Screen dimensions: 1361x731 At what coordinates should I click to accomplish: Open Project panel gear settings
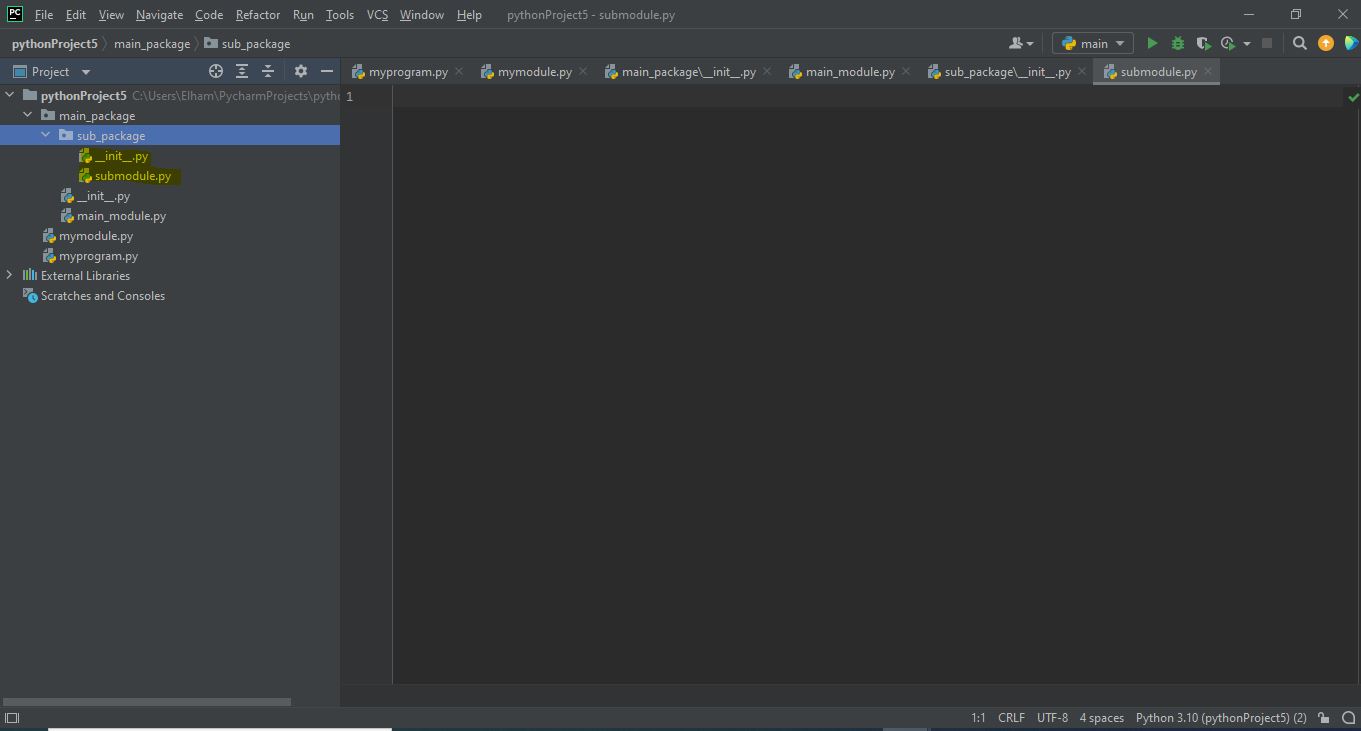[x=300, y=71]
